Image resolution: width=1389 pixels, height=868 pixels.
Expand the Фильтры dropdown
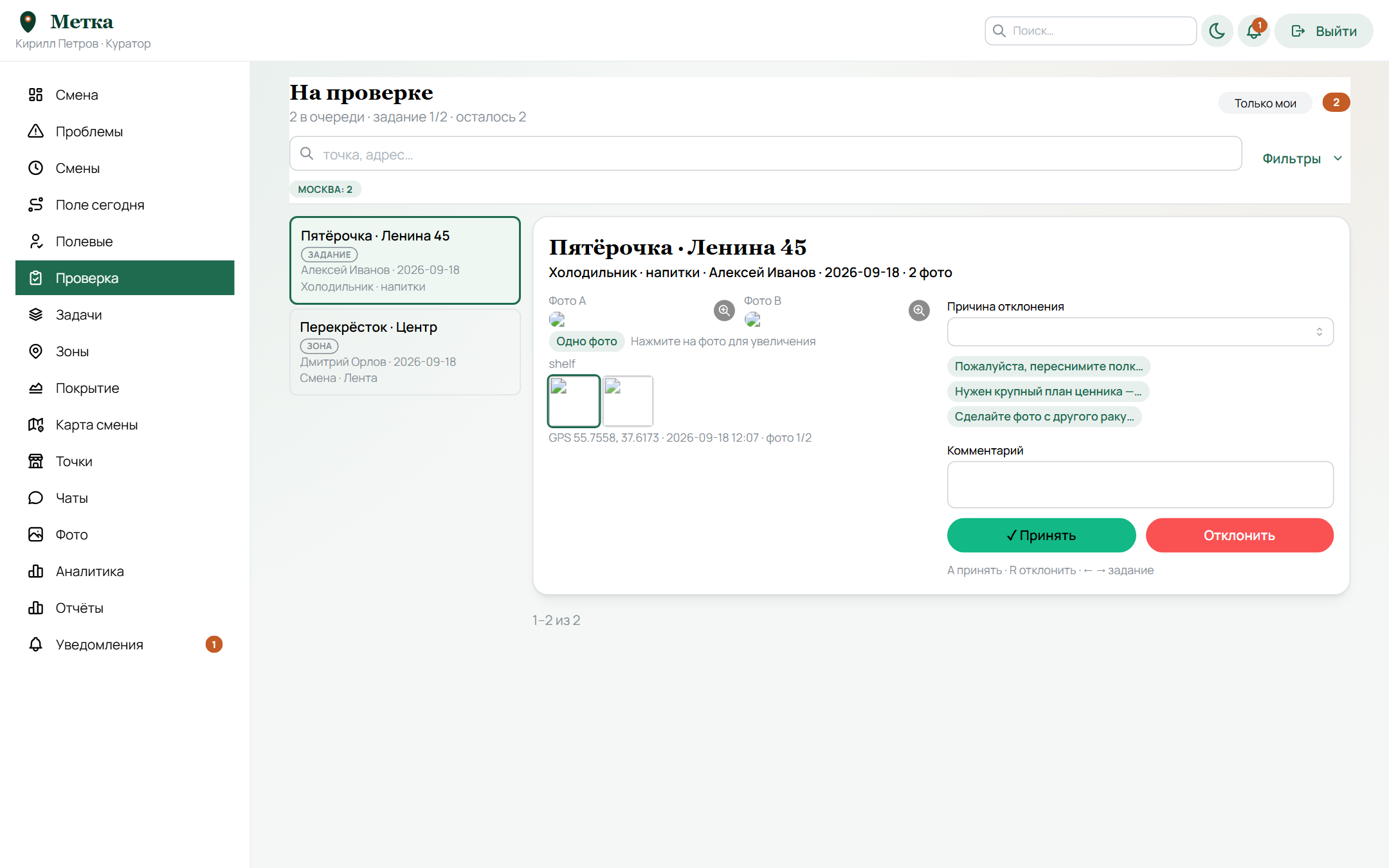click(1302, 159)
